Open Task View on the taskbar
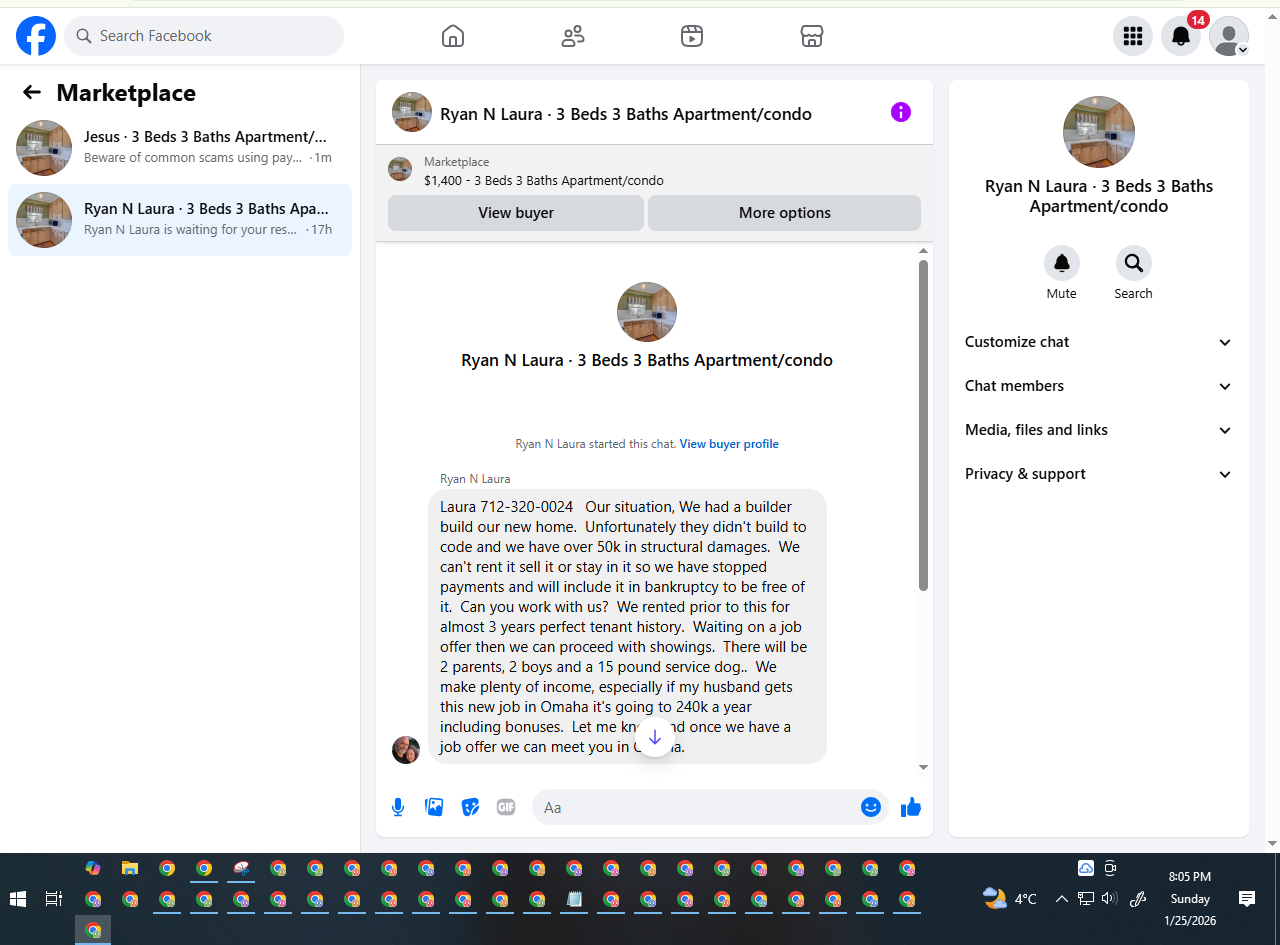Viewport: 1280px width, 945px height. click(x=54, y=899)
